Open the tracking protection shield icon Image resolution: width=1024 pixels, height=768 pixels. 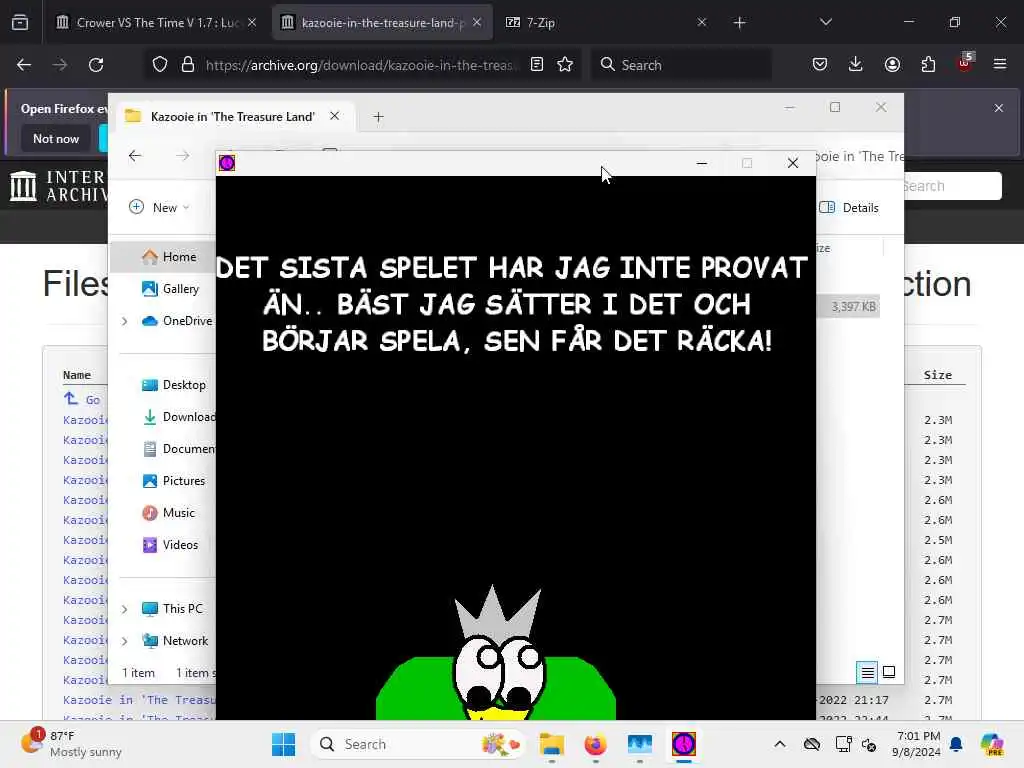160,65
